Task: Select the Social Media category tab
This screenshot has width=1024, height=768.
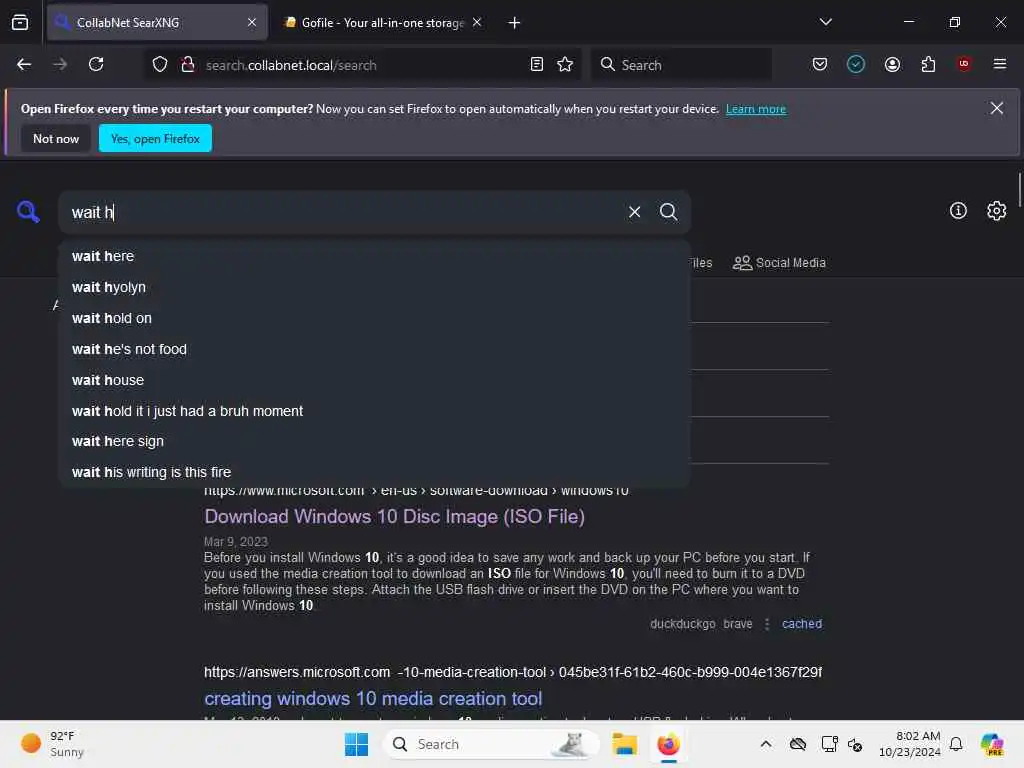Action: (x=779, y=263)
